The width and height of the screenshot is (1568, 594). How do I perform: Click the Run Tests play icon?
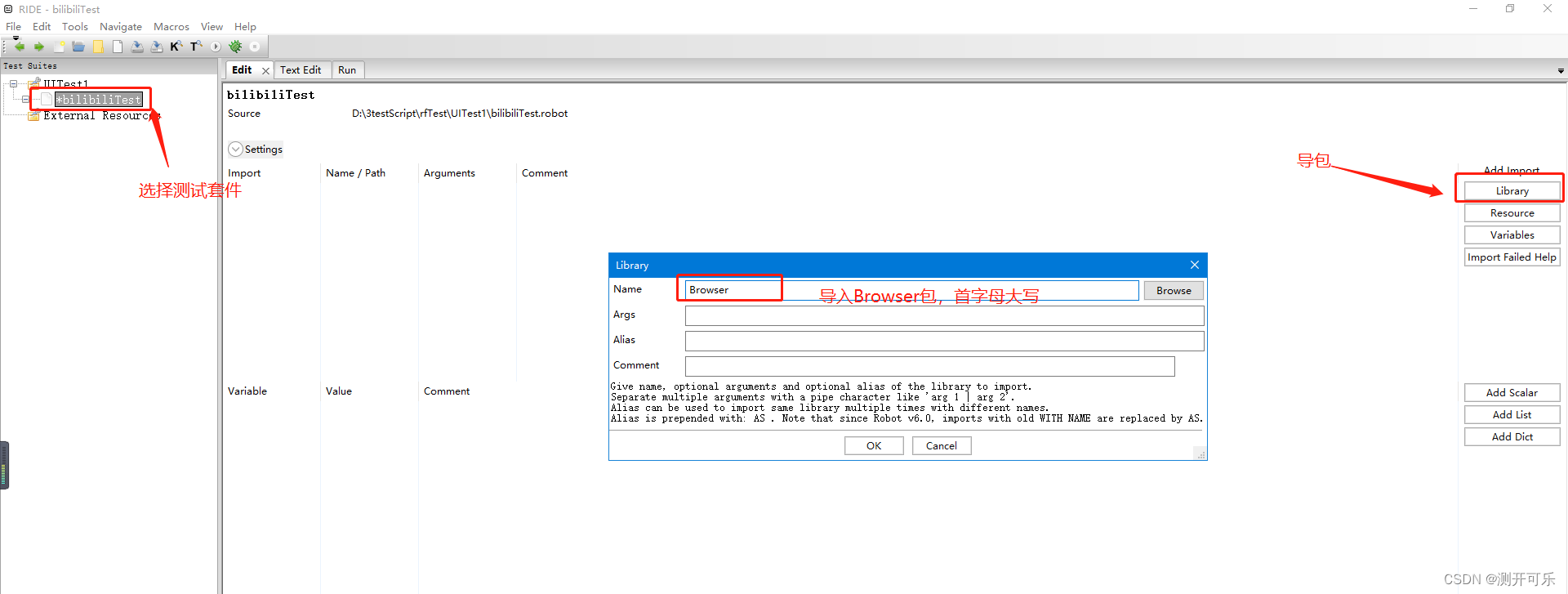216,47
